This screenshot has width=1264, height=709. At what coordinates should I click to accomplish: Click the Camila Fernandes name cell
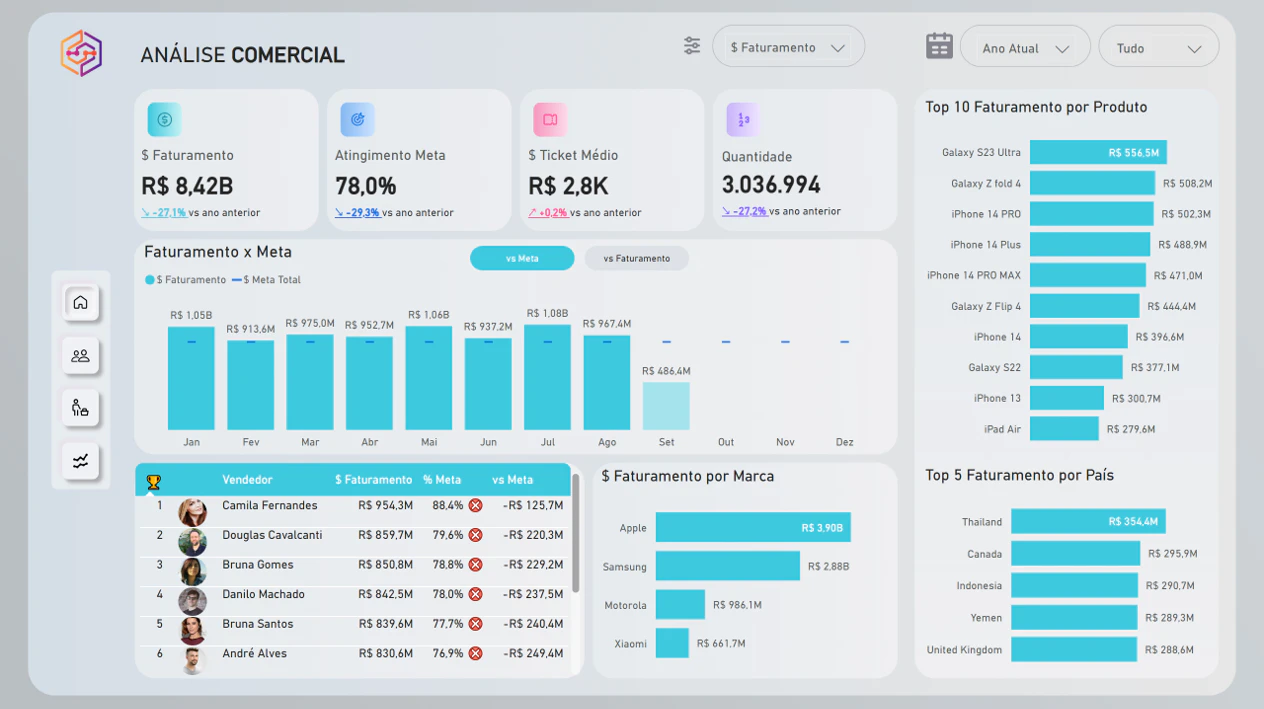pyautogui.click(x=270, y=506)
